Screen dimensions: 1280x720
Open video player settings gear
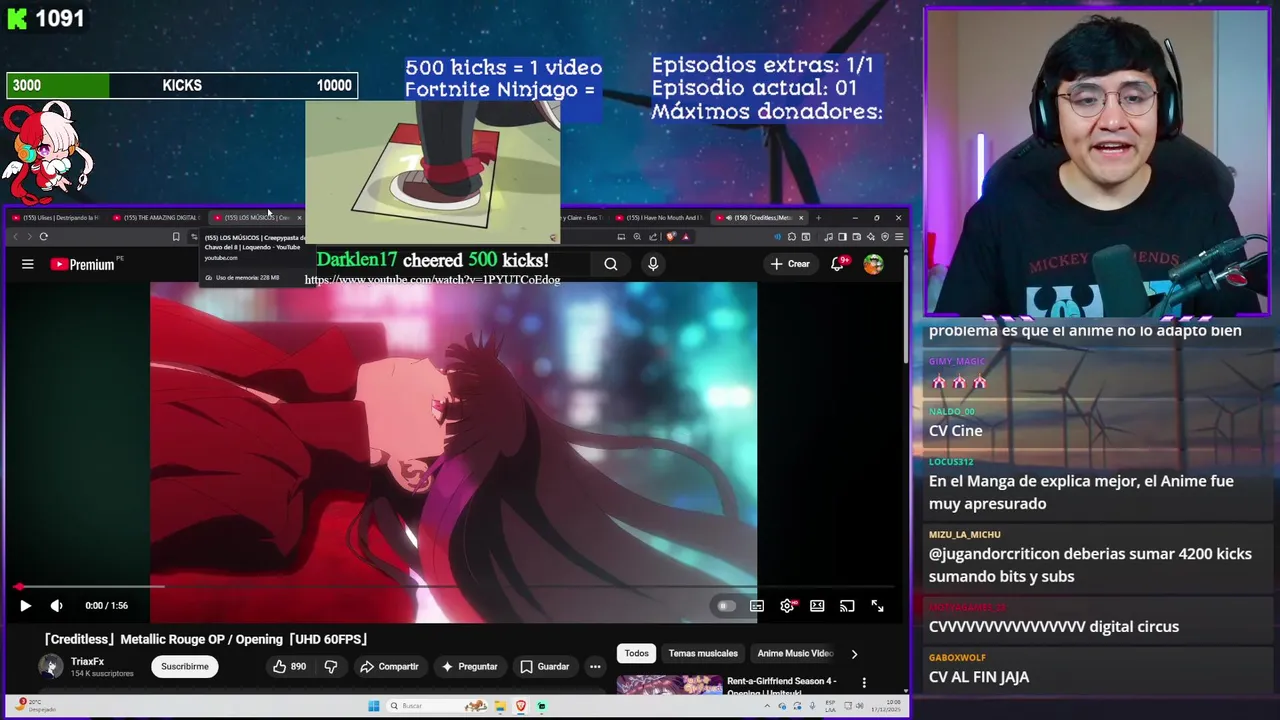[787, 605]
